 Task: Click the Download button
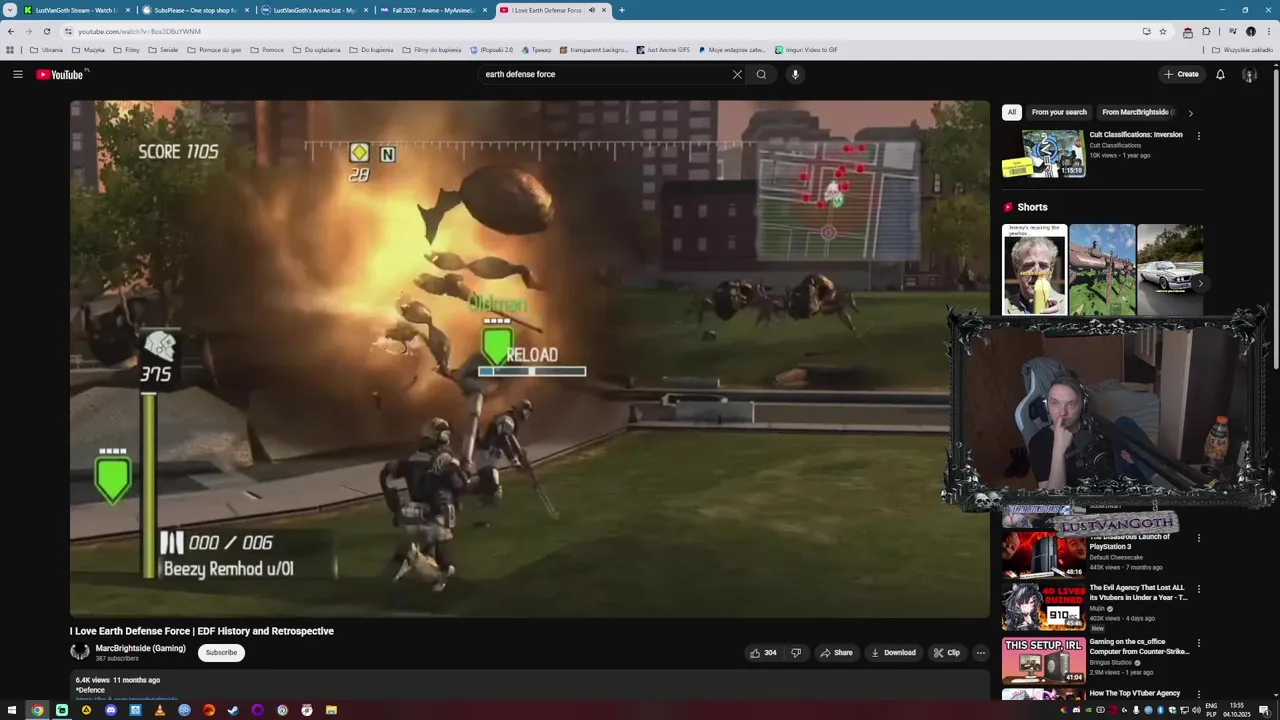(893, 653)
